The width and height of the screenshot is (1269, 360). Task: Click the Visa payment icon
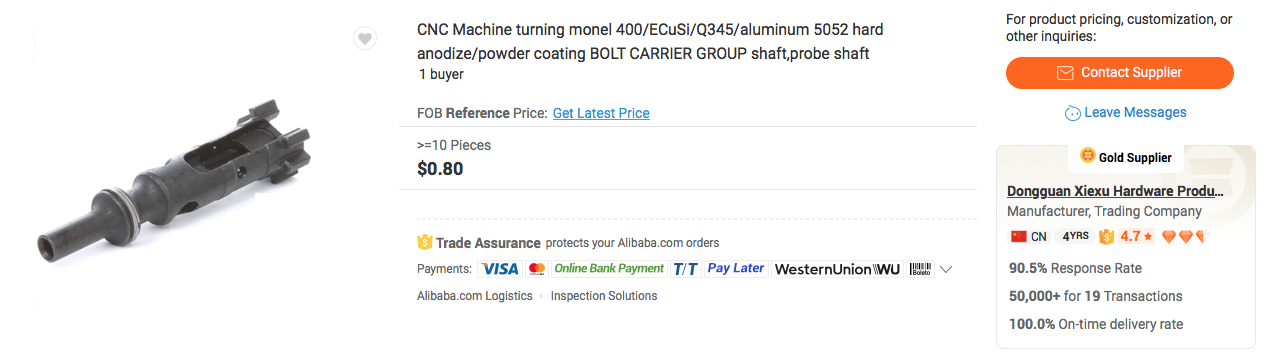(499, 269)
